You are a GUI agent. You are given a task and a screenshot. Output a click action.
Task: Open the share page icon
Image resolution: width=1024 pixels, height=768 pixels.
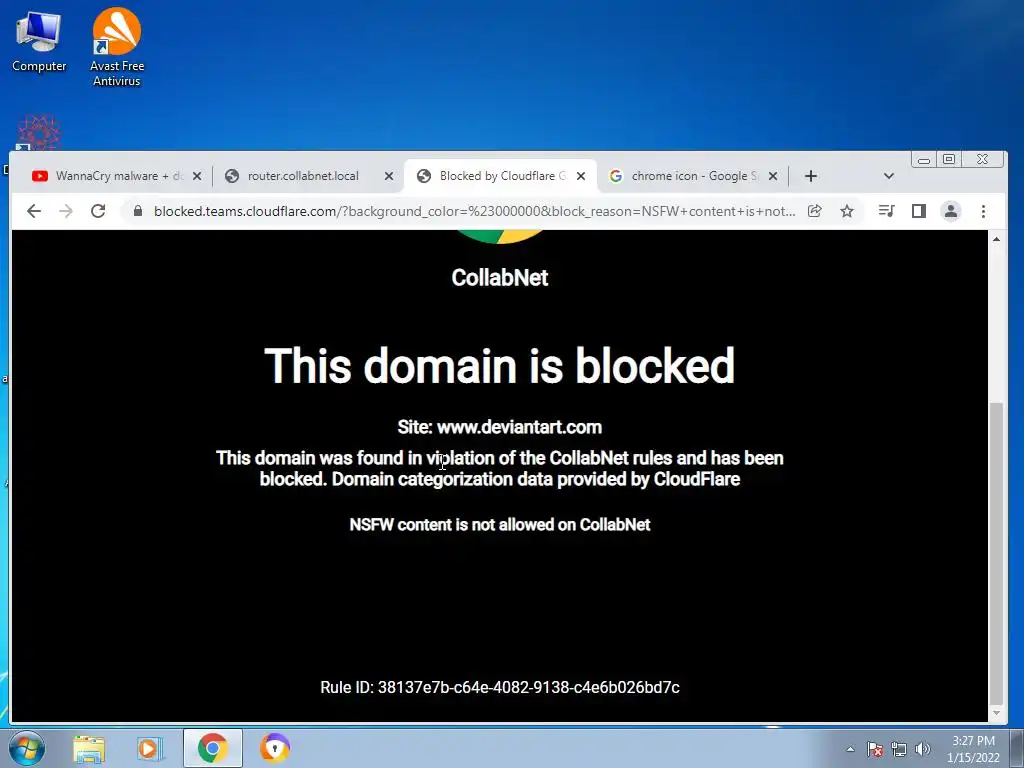point(814,211)
